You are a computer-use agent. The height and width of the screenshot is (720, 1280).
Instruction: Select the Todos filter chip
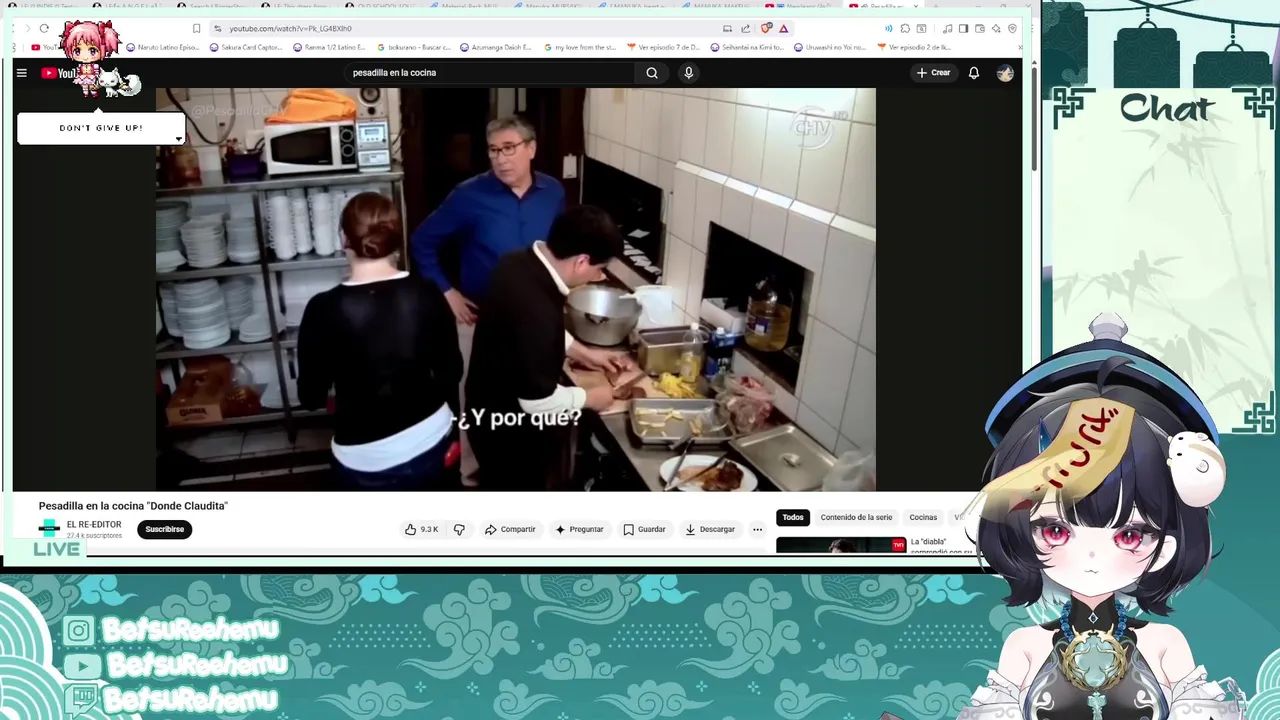793,517
